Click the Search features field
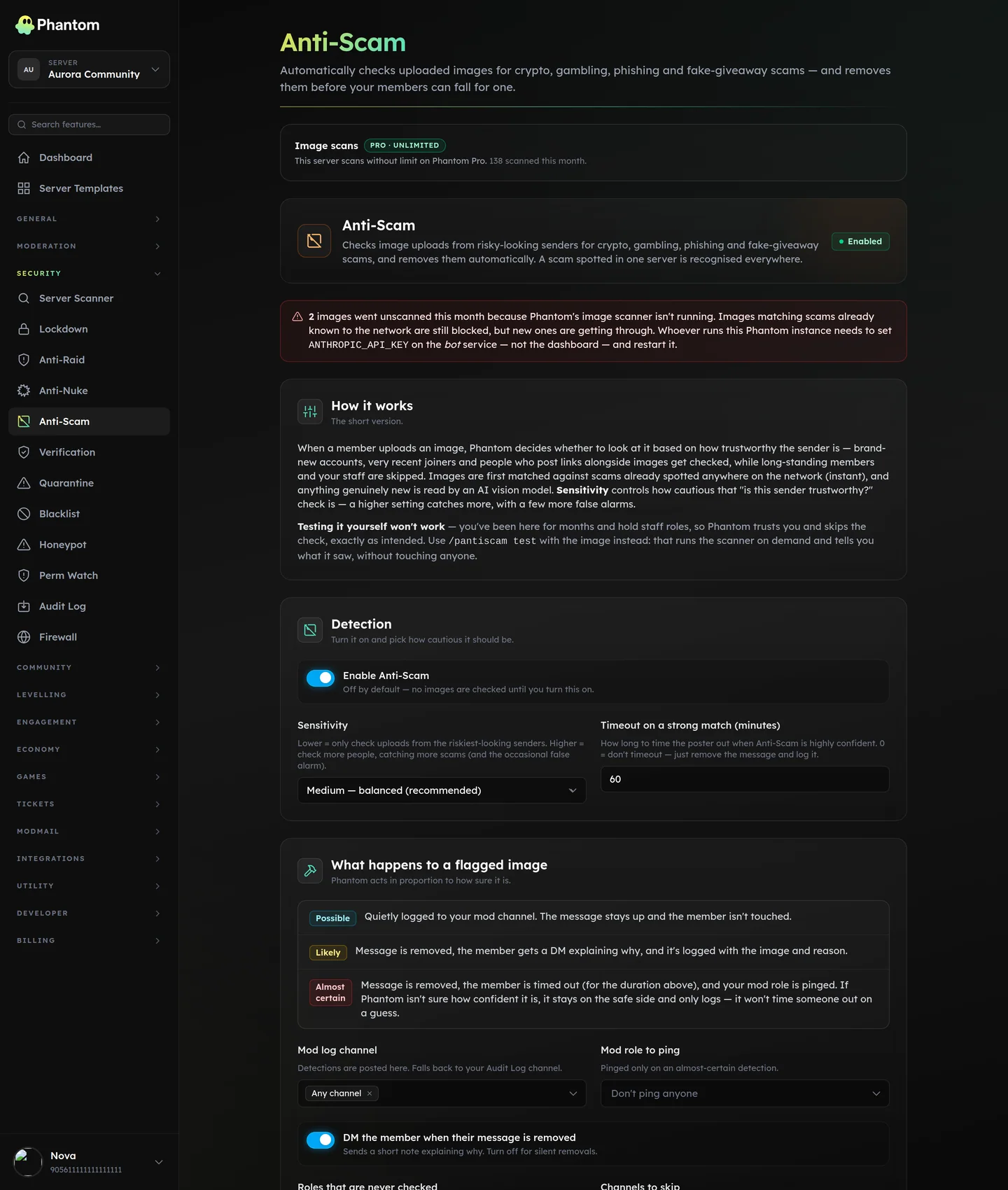 click(89, 125)
